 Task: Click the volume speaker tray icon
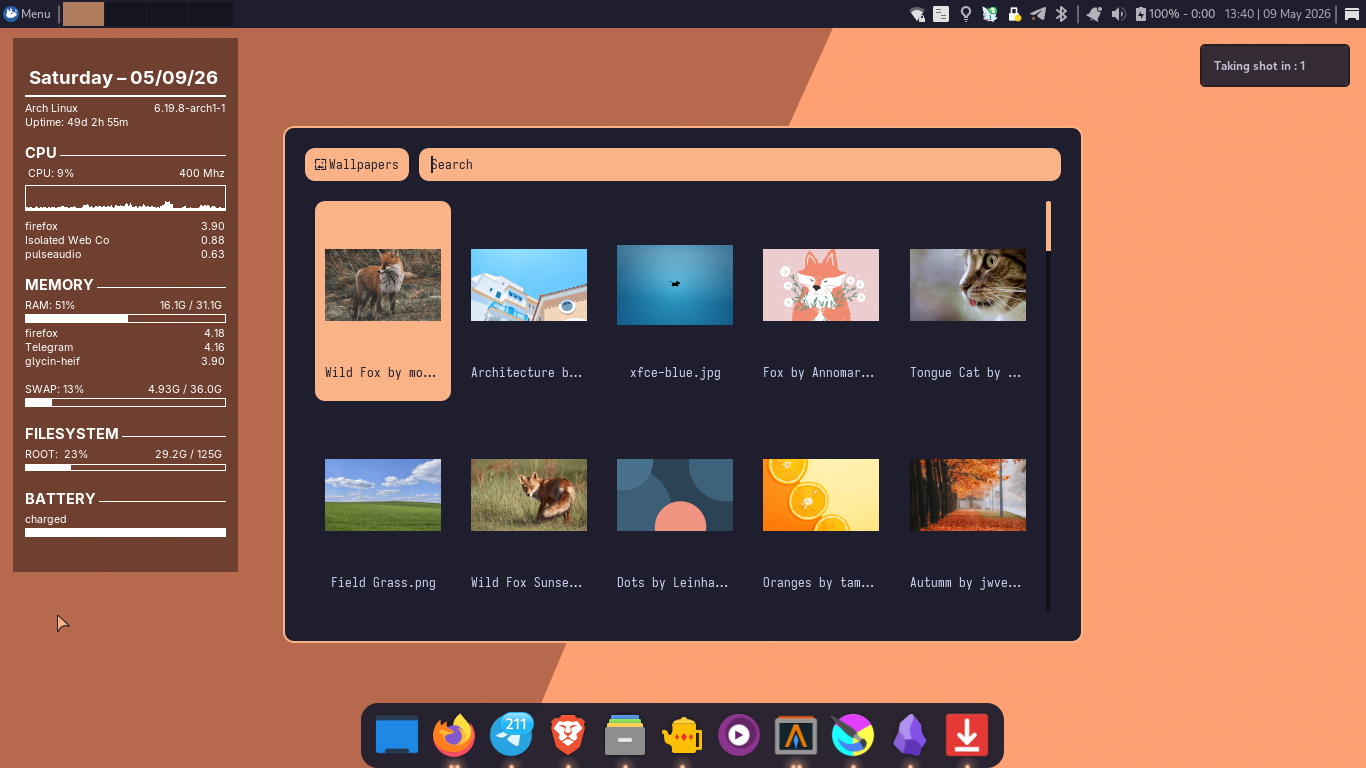click(1118, 14)
